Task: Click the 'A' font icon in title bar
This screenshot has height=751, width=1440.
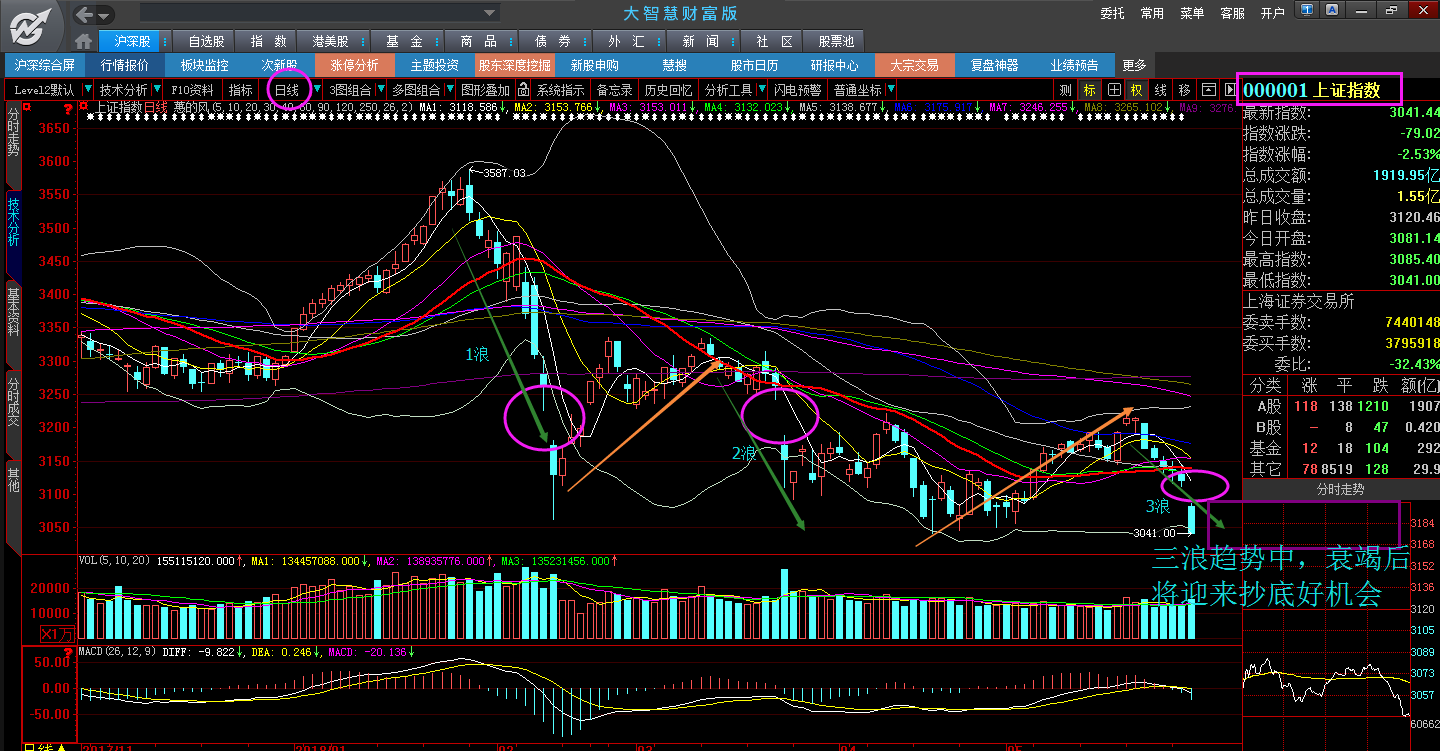Action: click(1332, 10)
